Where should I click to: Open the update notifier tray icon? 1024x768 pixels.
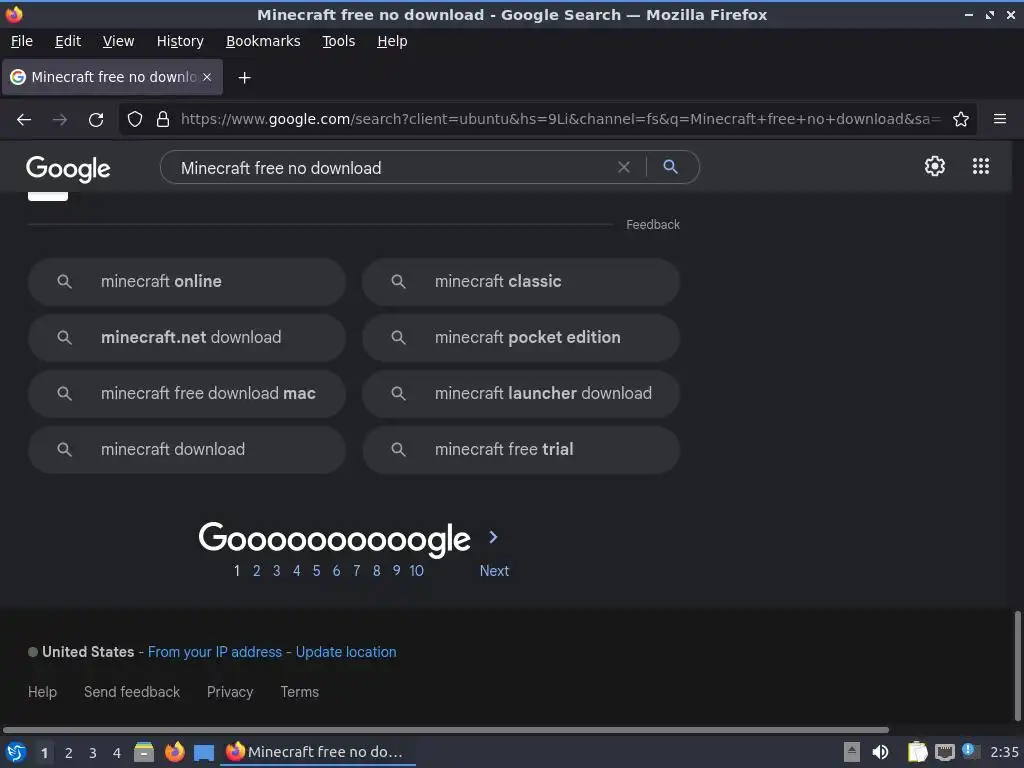[x=970, y=751]
